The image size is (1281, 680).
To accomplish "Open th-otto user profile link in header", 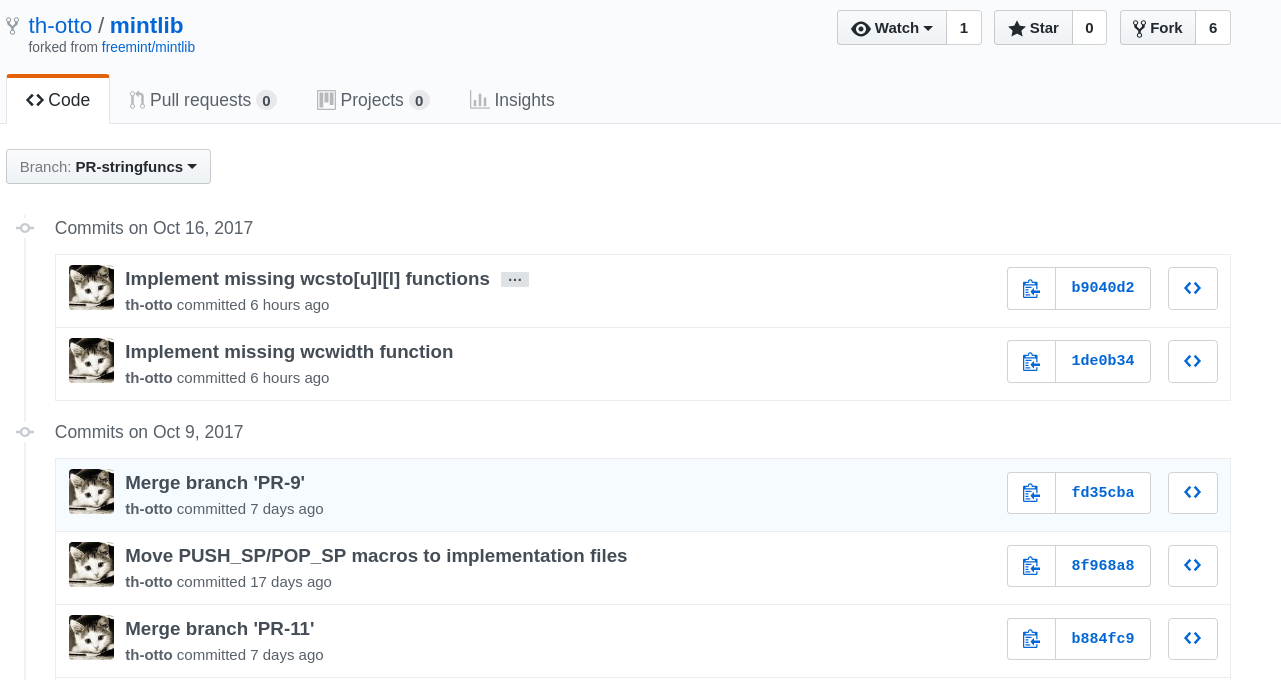I will click(59, 26).
